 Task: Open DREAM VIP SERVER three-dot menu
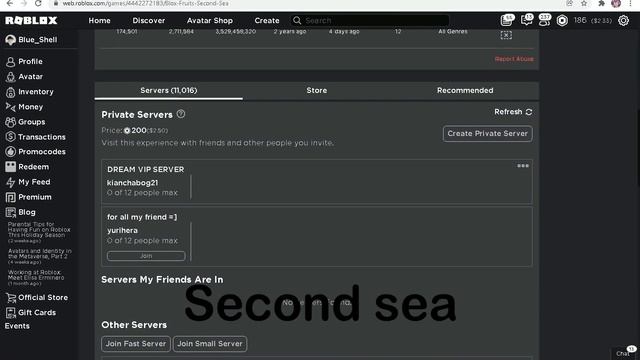point(523,166)
